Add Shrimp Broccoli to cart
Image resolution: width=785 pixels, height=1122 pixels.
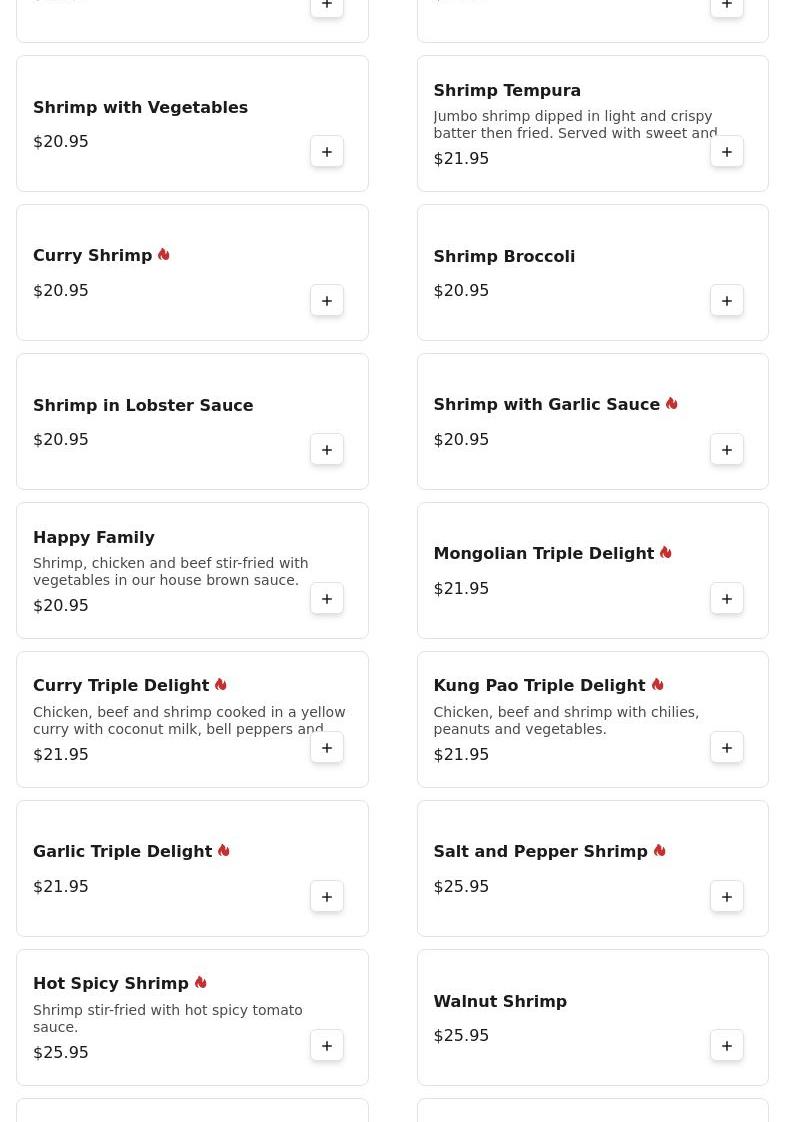point(727,301)
